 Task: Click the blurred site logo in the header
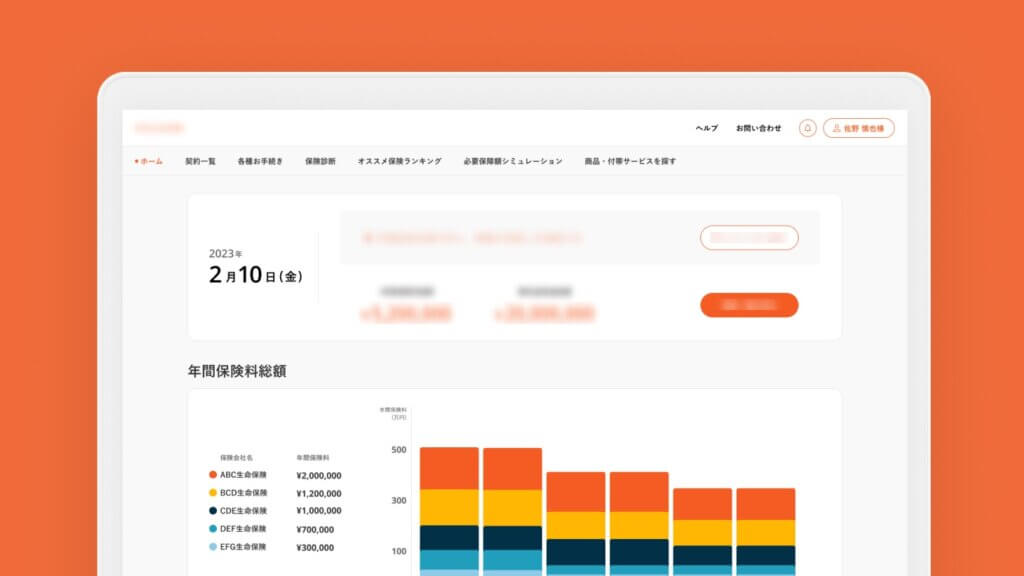159,128
